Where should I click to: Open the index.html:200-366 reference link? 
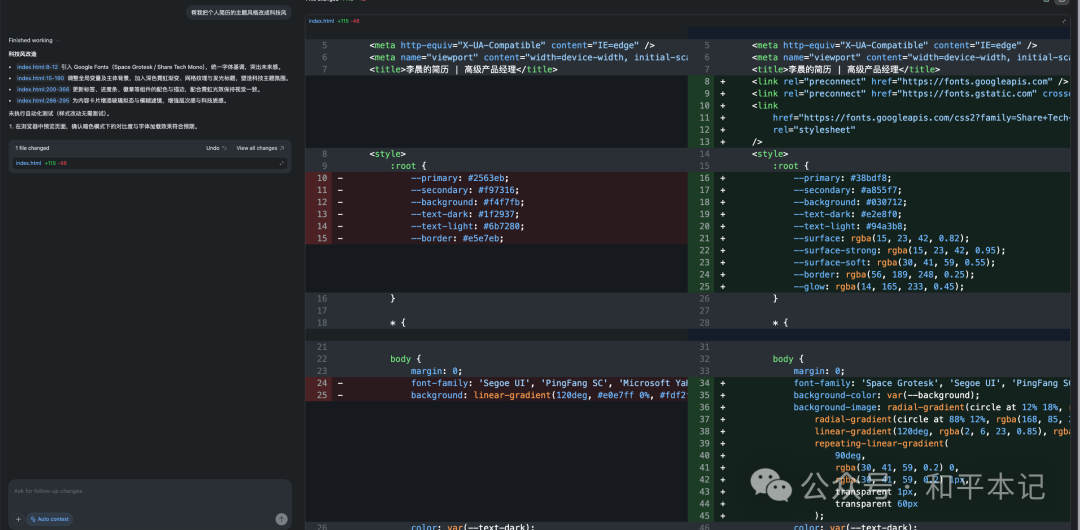tap(42, 90)
